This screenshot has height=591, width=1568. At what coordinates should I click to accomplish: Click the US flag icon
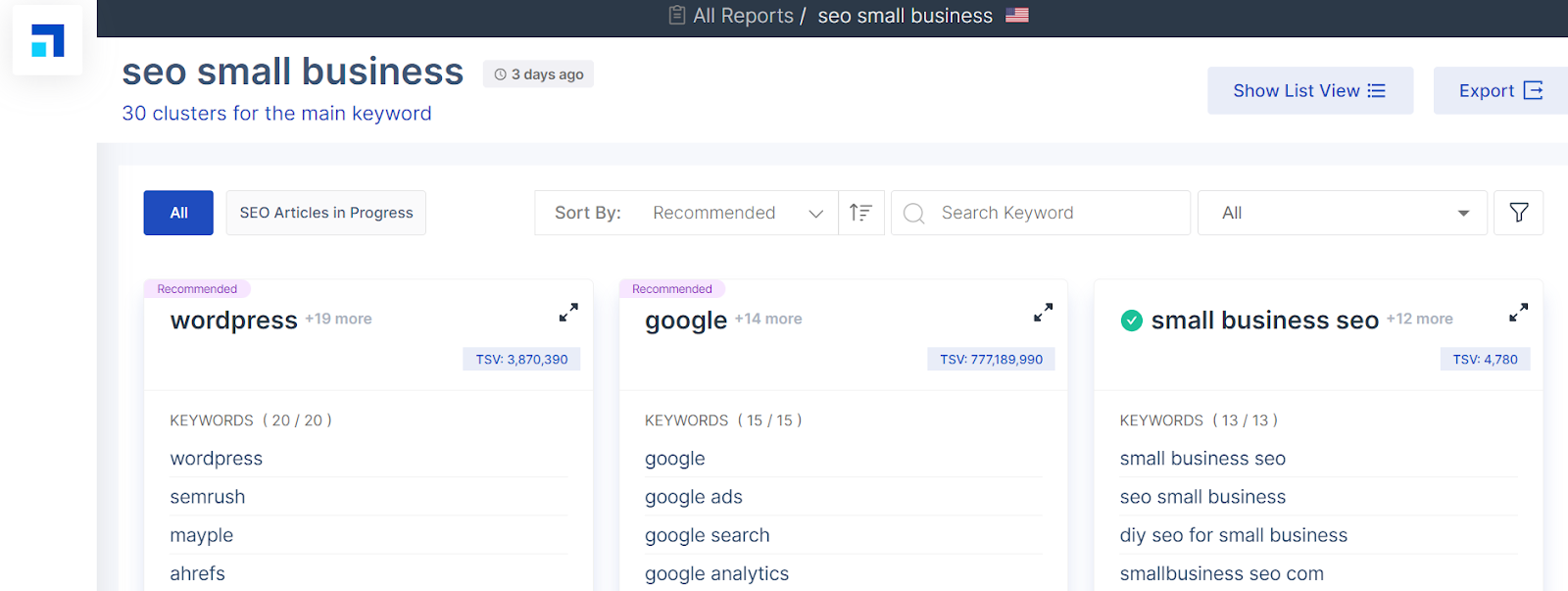[x=1016, y=16]
